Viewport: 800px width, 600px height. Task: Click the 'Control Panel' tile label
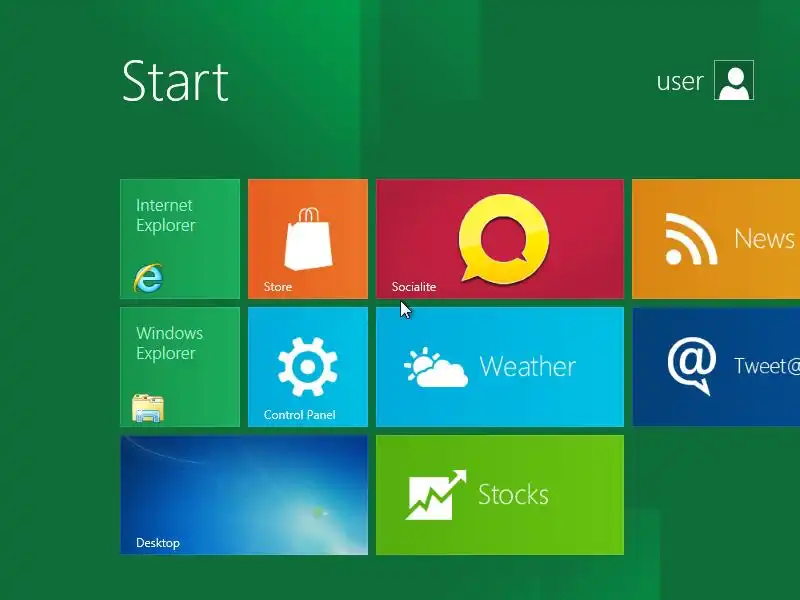coord(299,415)
